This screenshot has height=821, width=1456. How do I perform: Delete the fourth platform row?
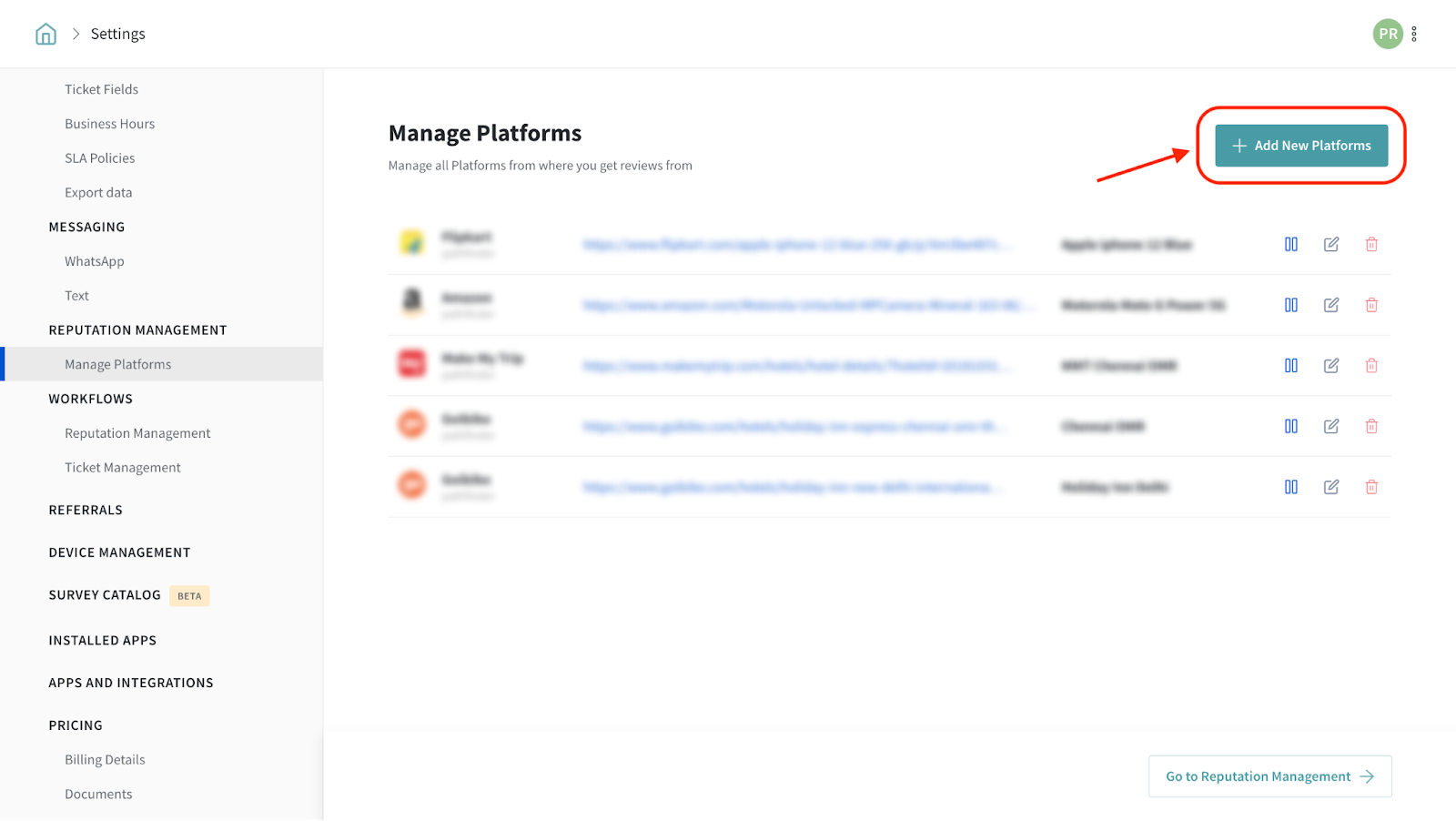click(x=1371, y=426)
